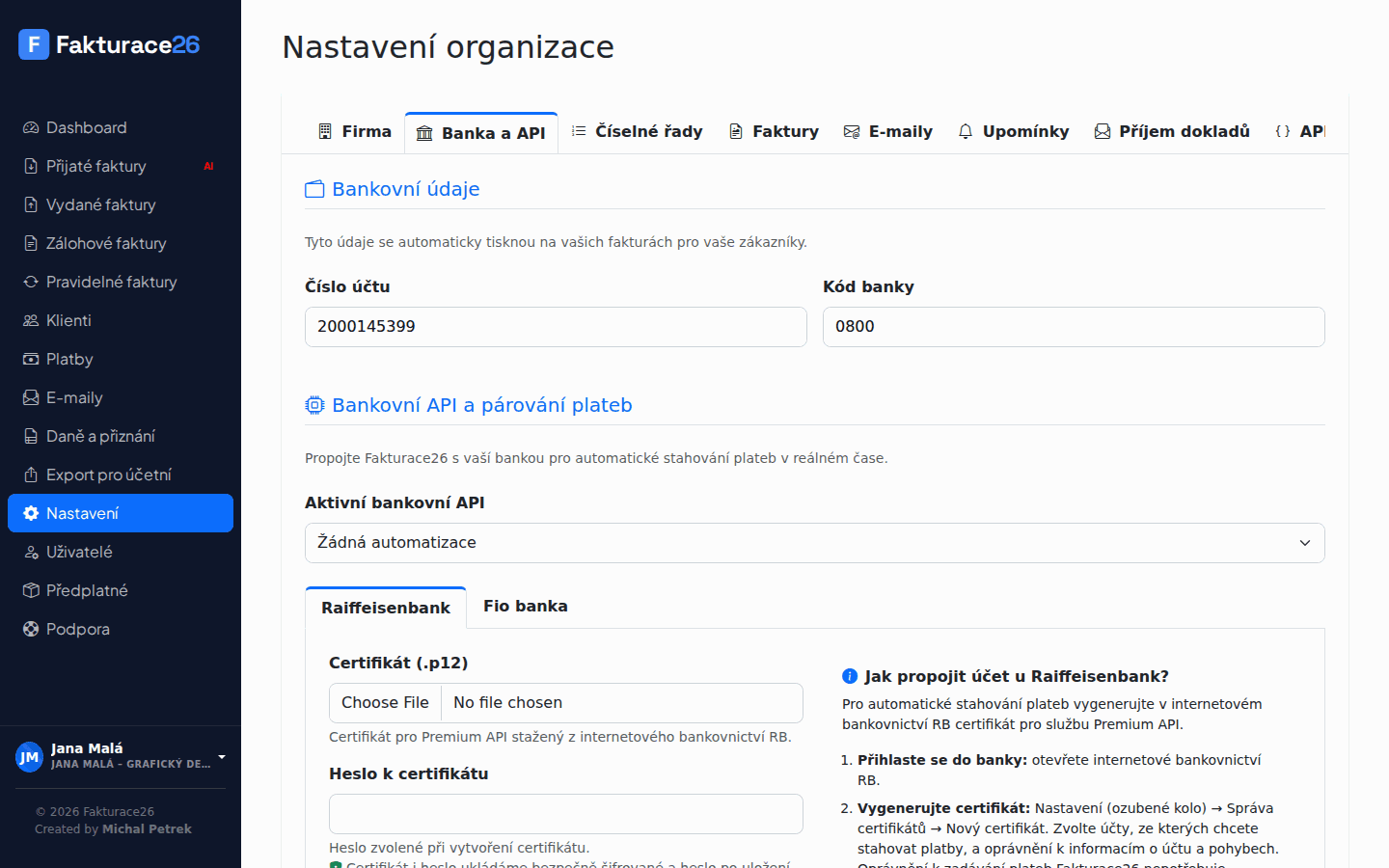Click the JM user avatar
Image resolution: width=1389 pixels, height=868 pixels.
(x=30, y=757)
